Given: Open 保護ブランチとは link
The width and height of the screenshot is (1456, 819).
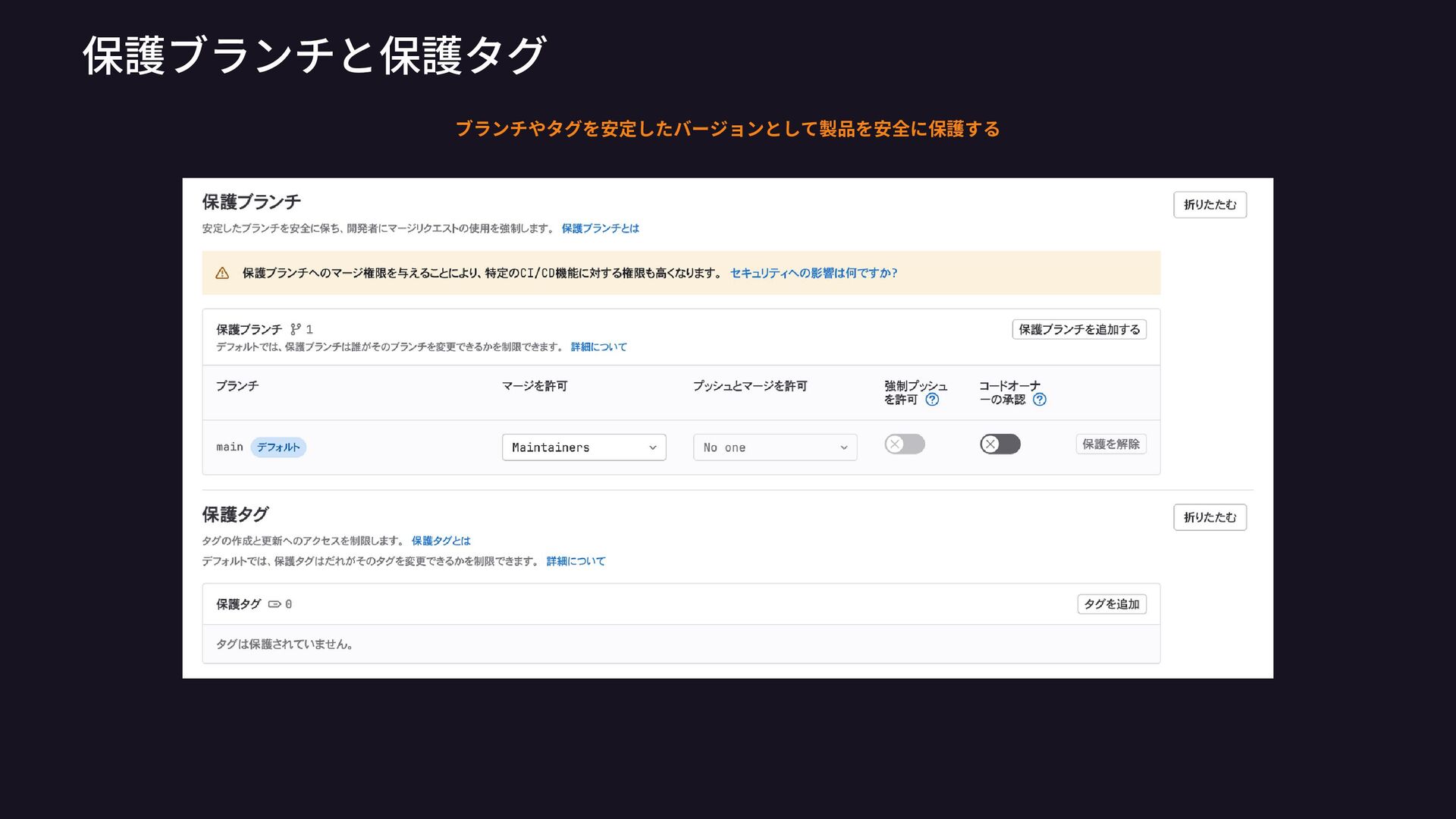Looking at the screenshot, I should [600, 228].
